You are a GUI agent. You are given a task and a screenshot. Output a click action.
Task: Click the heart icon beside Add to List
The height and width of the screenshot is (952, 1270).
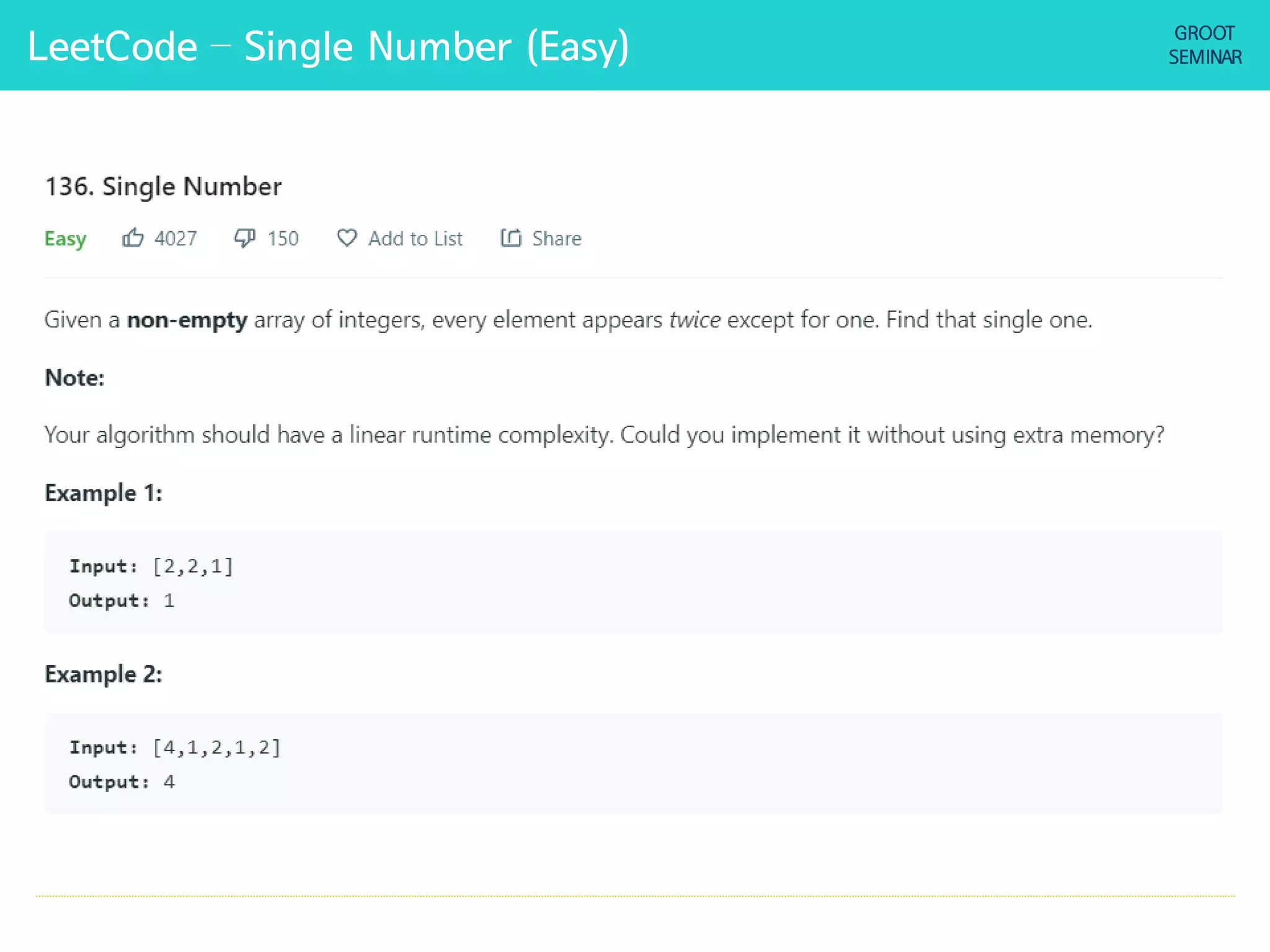click(x=347, y=238)
